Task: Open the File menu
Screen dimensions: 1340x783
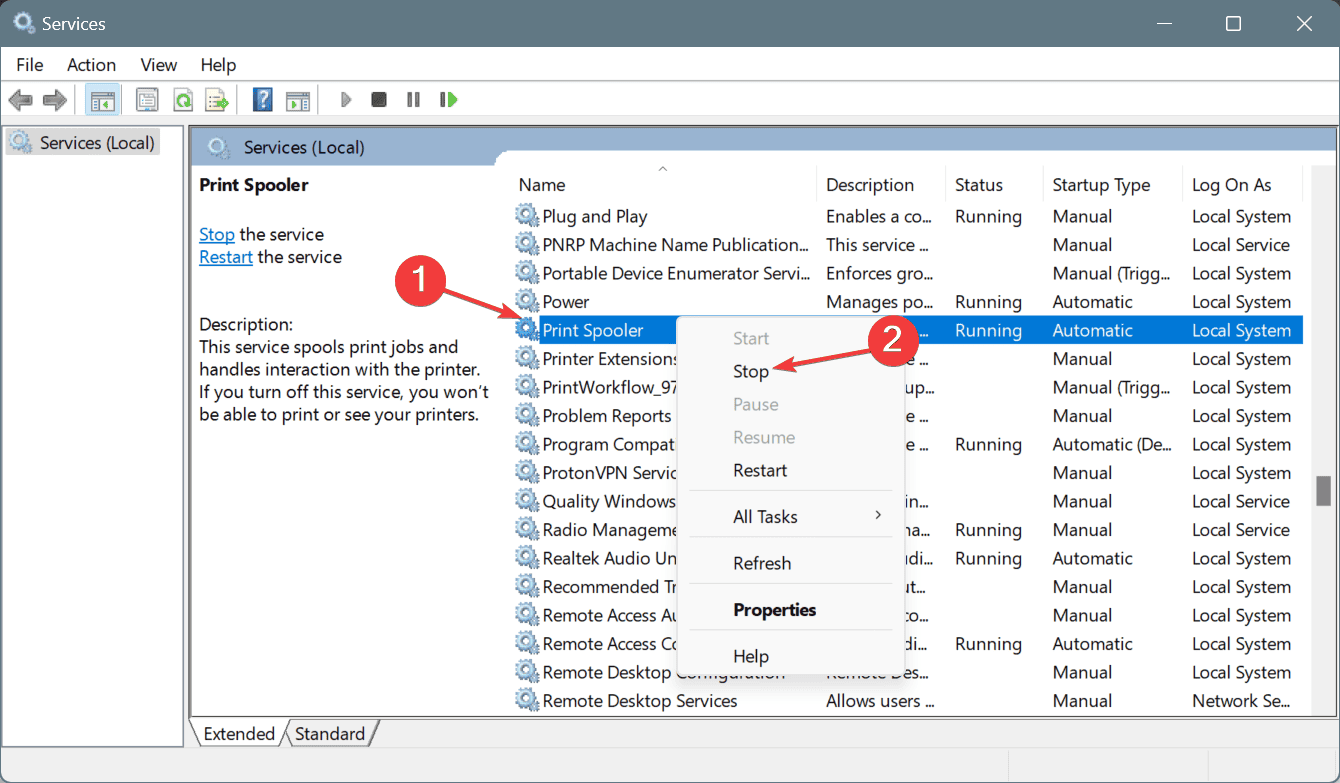Action: [x=30, y=64]
